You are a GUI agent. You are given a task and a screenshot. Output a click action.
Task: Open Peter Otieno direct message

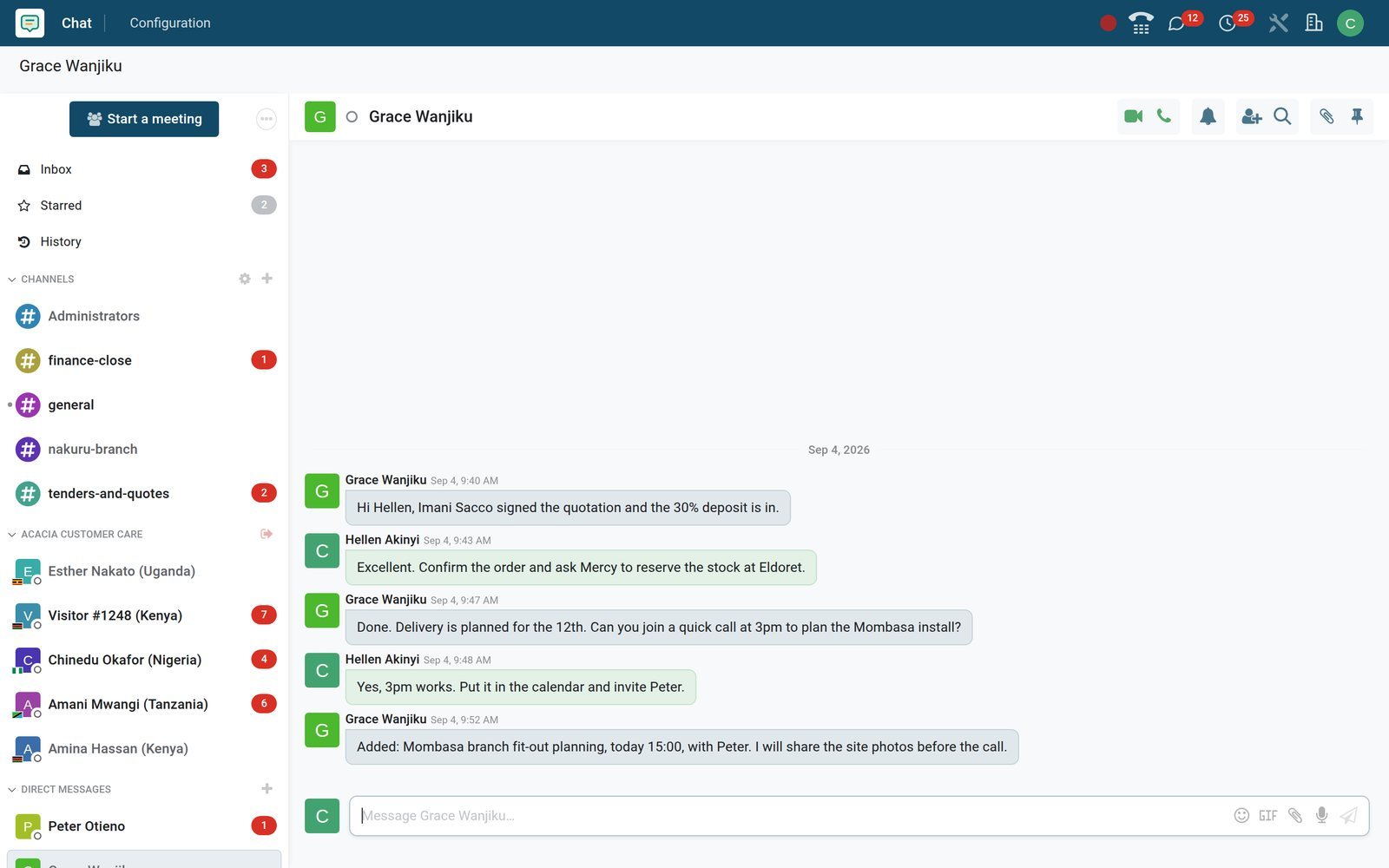(144, 826)
